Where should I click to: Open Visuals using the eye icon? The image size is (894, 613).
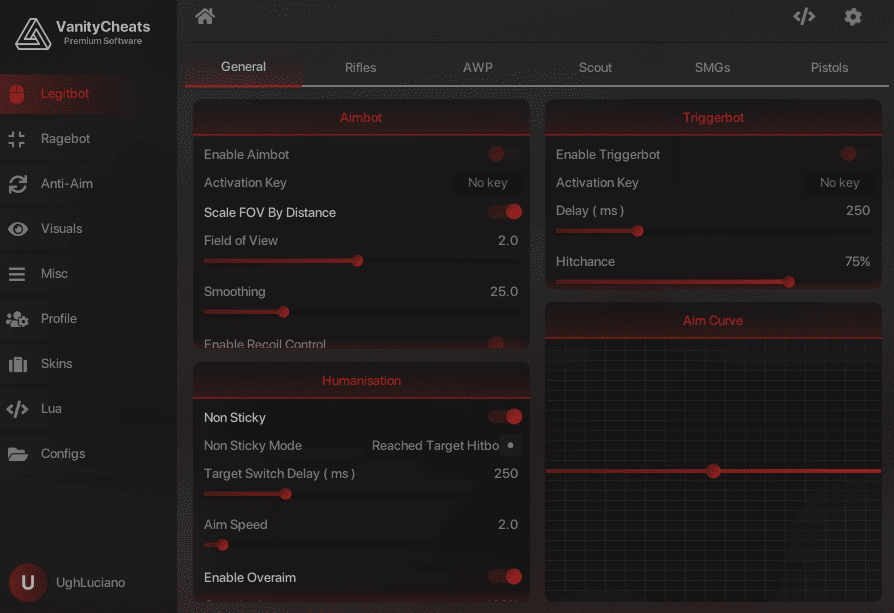click(17, 229)
